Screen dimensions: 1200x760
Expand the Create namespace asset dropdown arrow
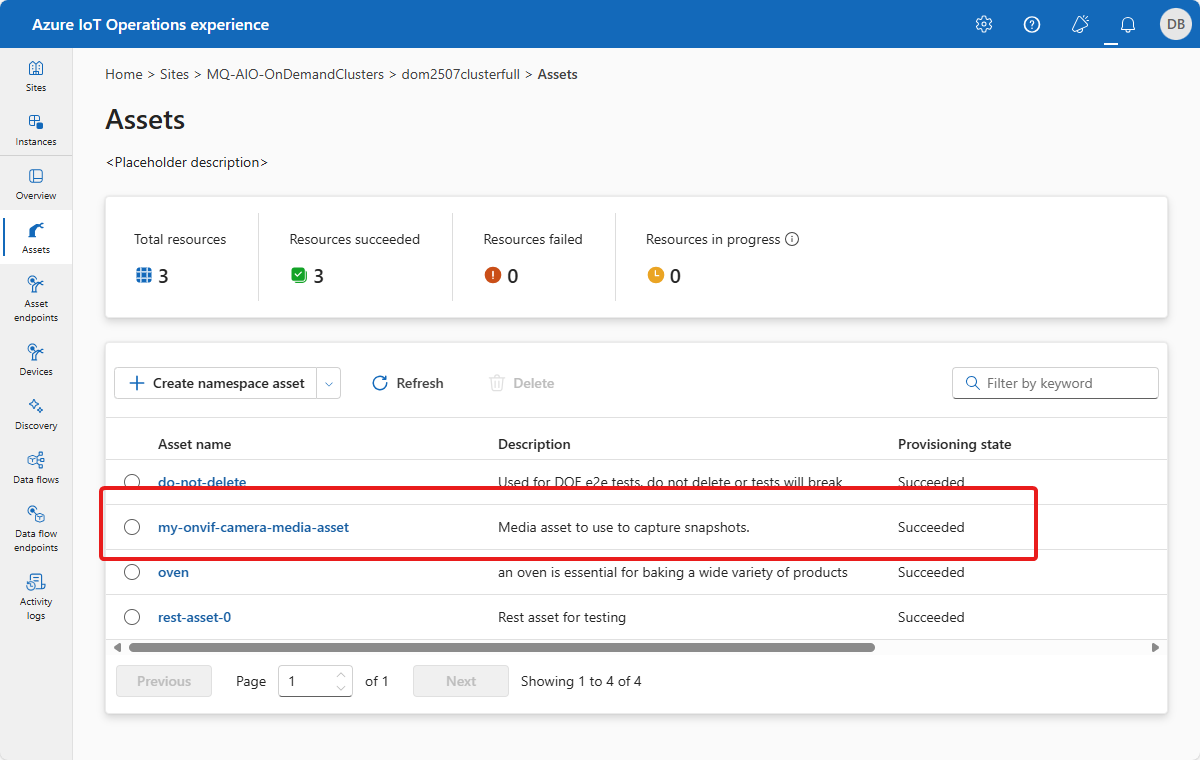(x=329, y=383)
